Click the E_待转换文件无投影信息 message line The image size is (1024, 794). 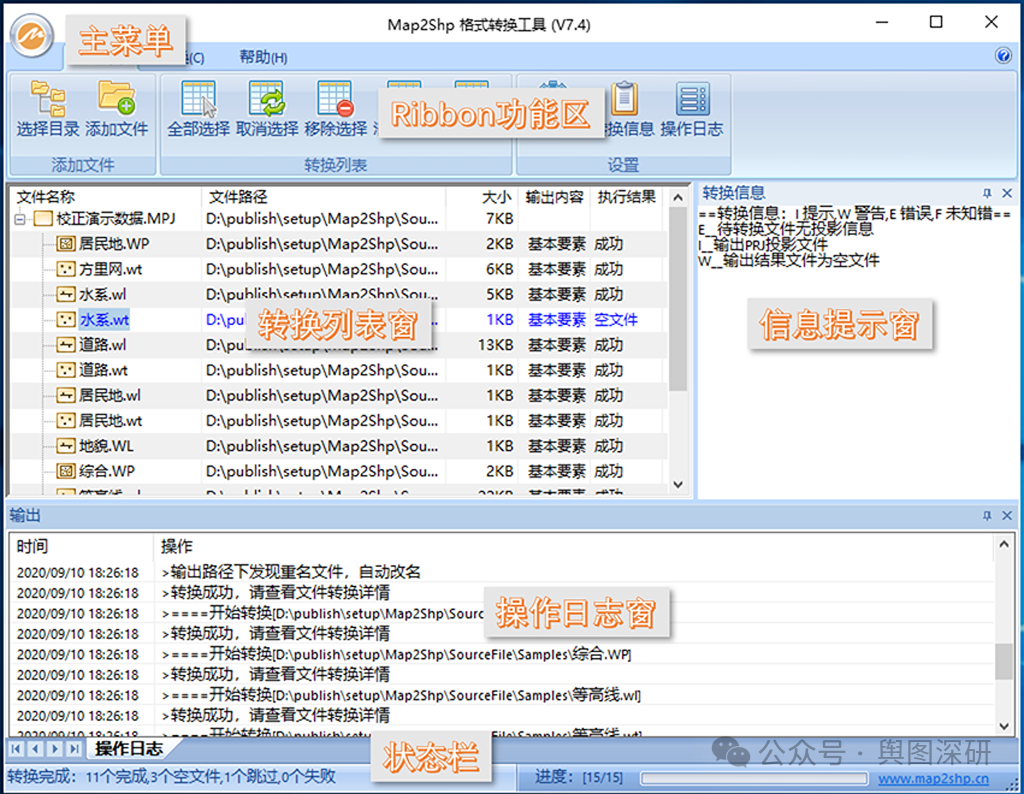point(786,229)
